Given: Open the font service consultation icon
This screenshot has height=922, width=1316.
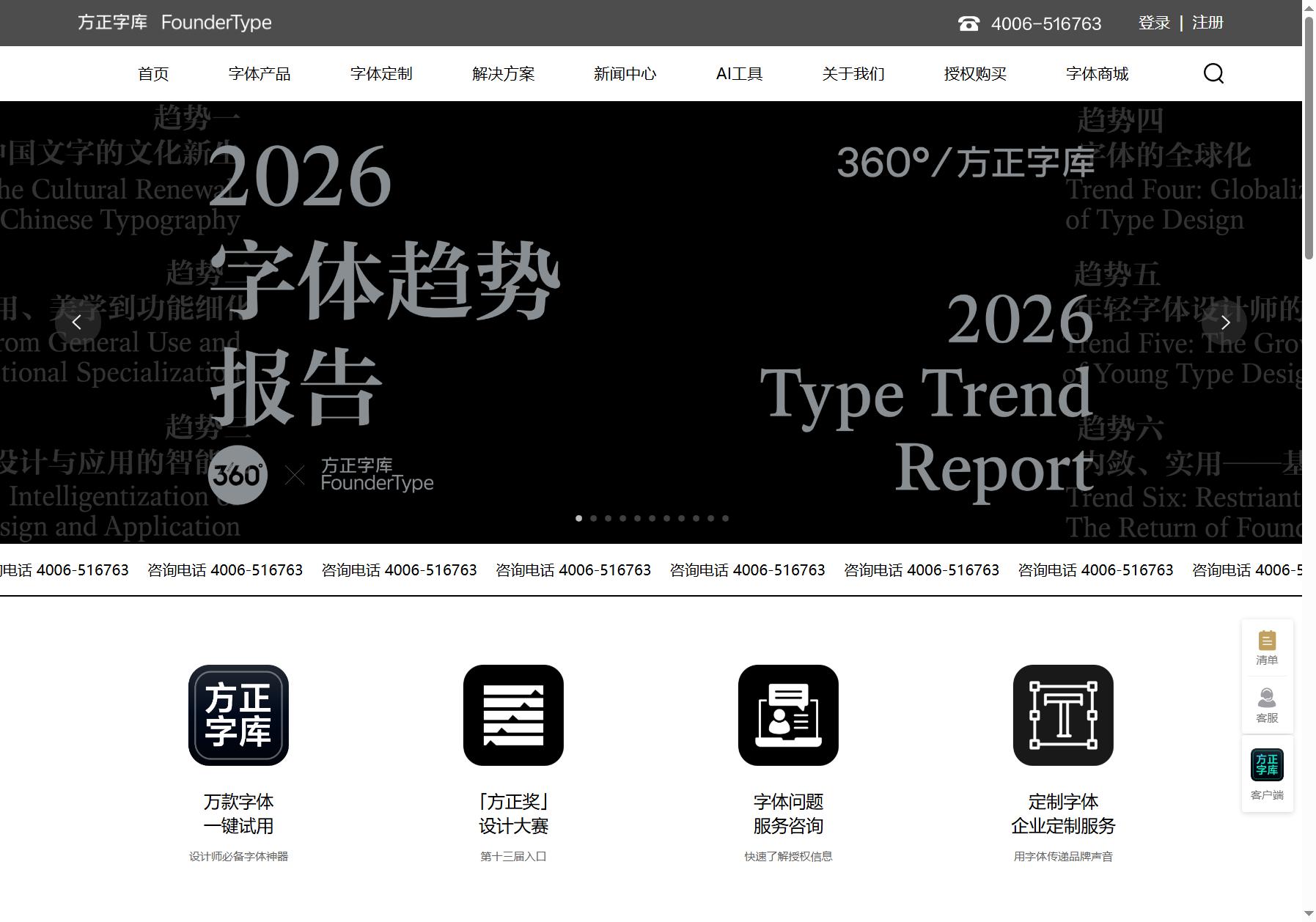Looking at the screenshot, I should [x=788, y=715].
